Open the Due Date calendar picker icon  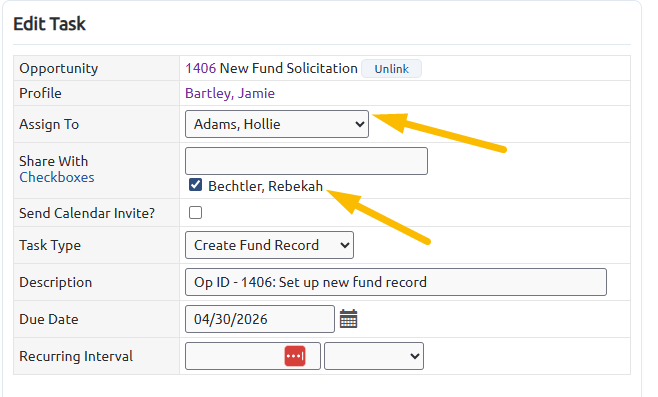pos(348,319)
